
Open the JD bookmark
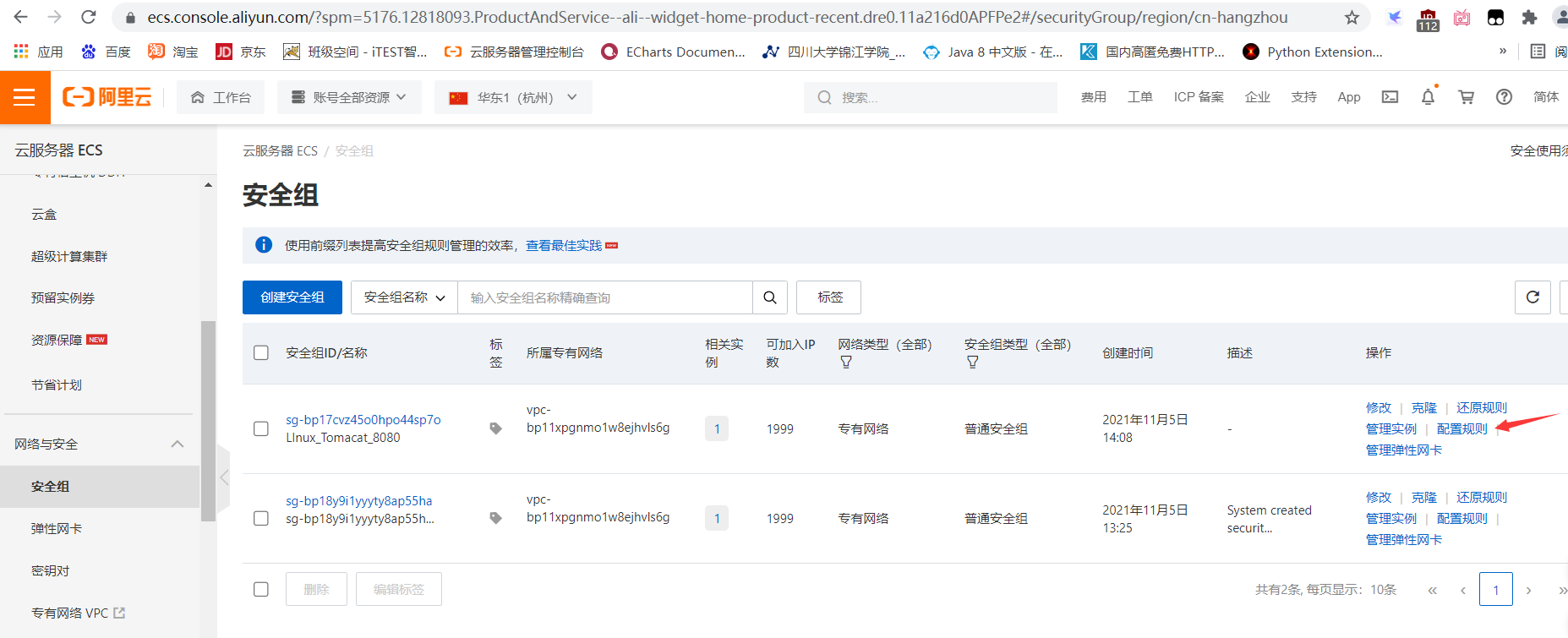point(241,52)
